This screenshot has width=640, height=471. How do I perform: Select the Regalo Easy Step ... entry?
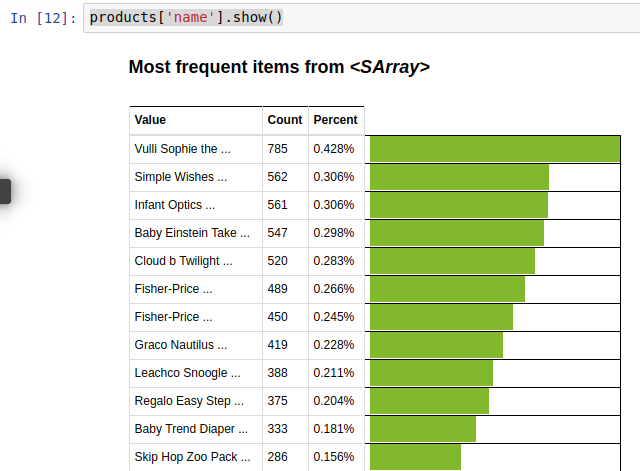click(x=189, y=401)
